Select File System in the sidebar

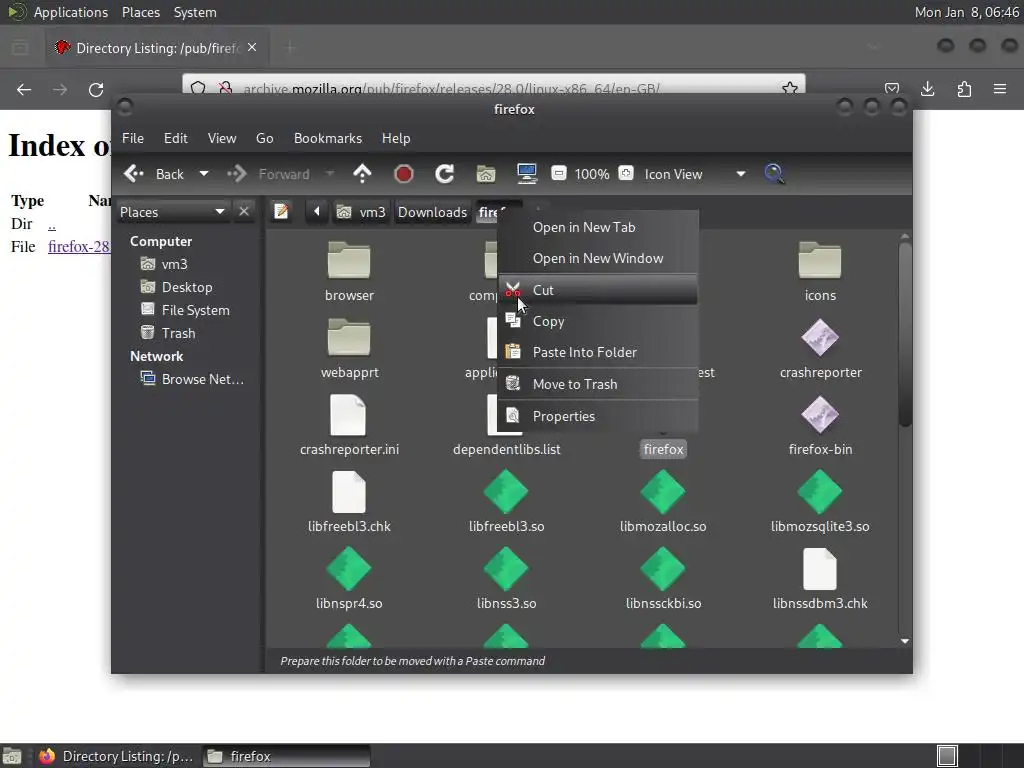click(185, 310)
